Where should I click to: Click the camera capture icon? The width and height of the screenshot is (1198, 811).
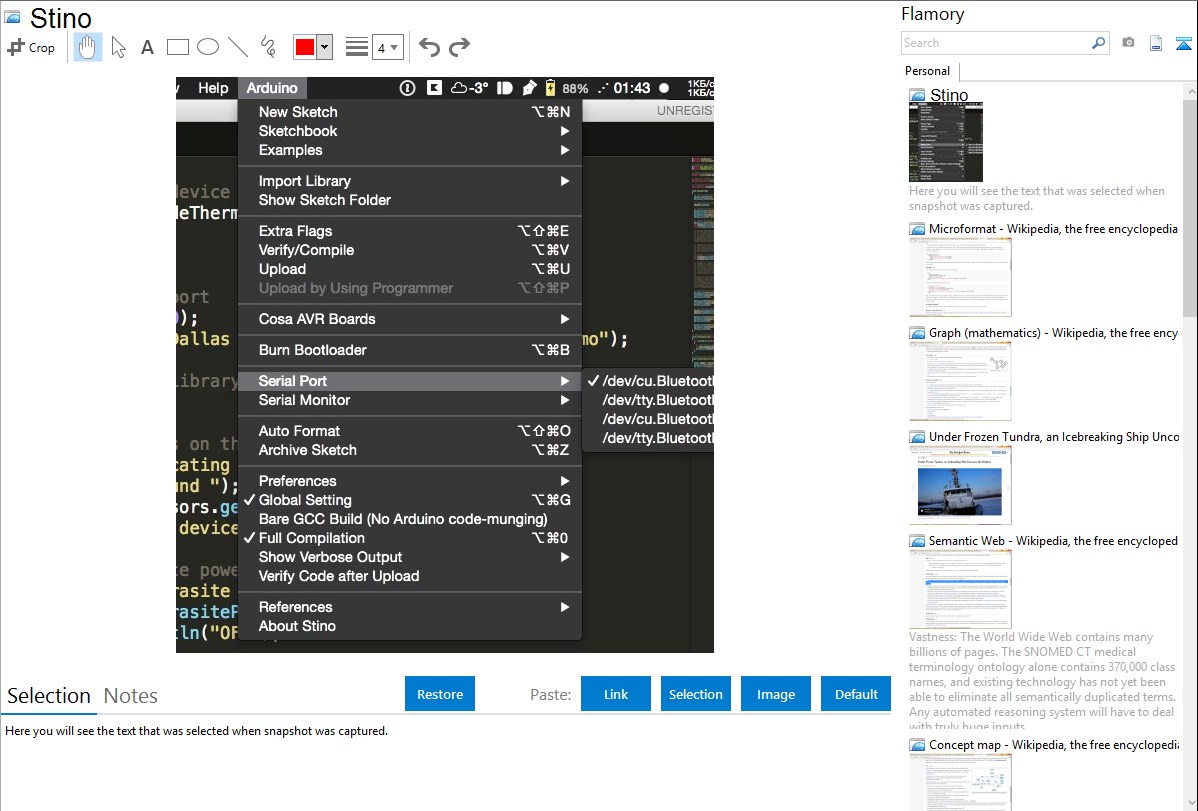1128,43
